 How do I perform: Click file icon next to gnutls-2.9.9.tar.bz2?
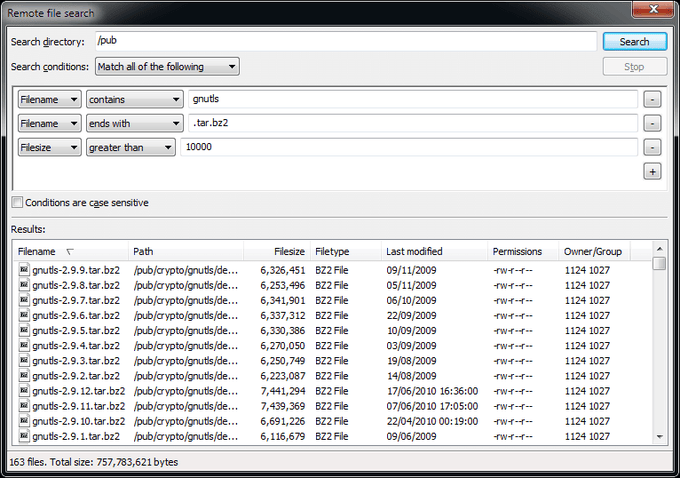[x=24, y=269]
